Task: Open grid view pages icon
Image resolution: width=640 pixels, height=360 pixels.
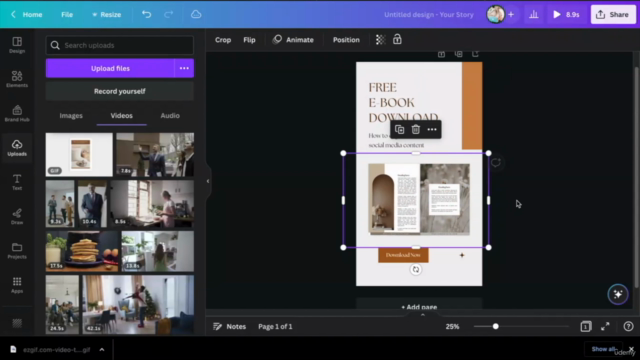Action: coord(586,326)
